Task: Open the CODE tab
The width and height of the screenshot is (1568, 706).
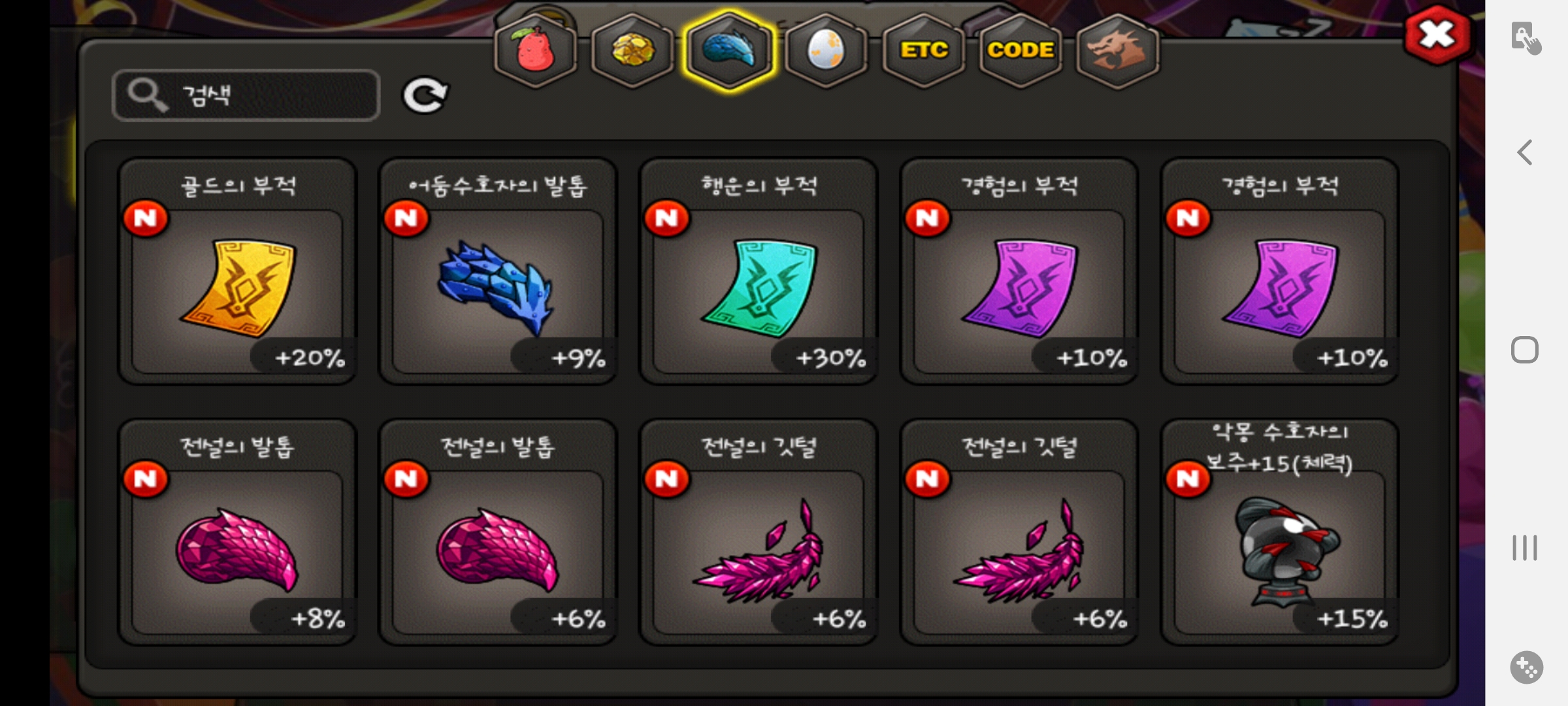Action: coord(1020,50)
